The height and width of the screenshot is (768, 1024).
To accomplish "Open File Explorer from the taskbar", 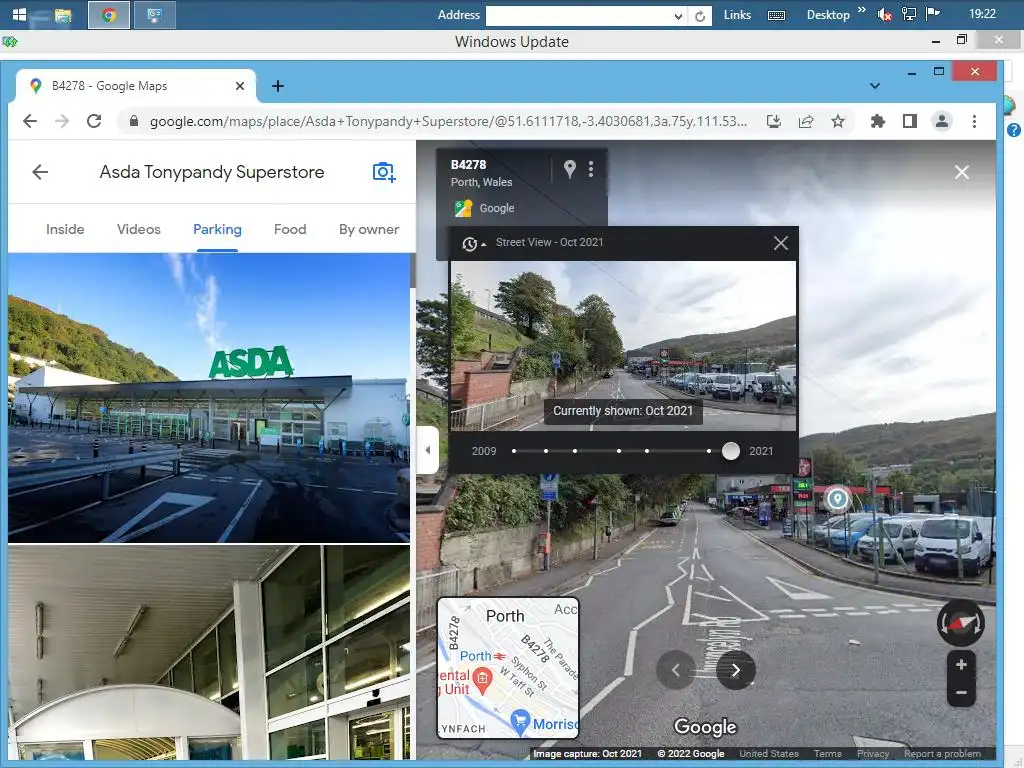I will [63, 15].
